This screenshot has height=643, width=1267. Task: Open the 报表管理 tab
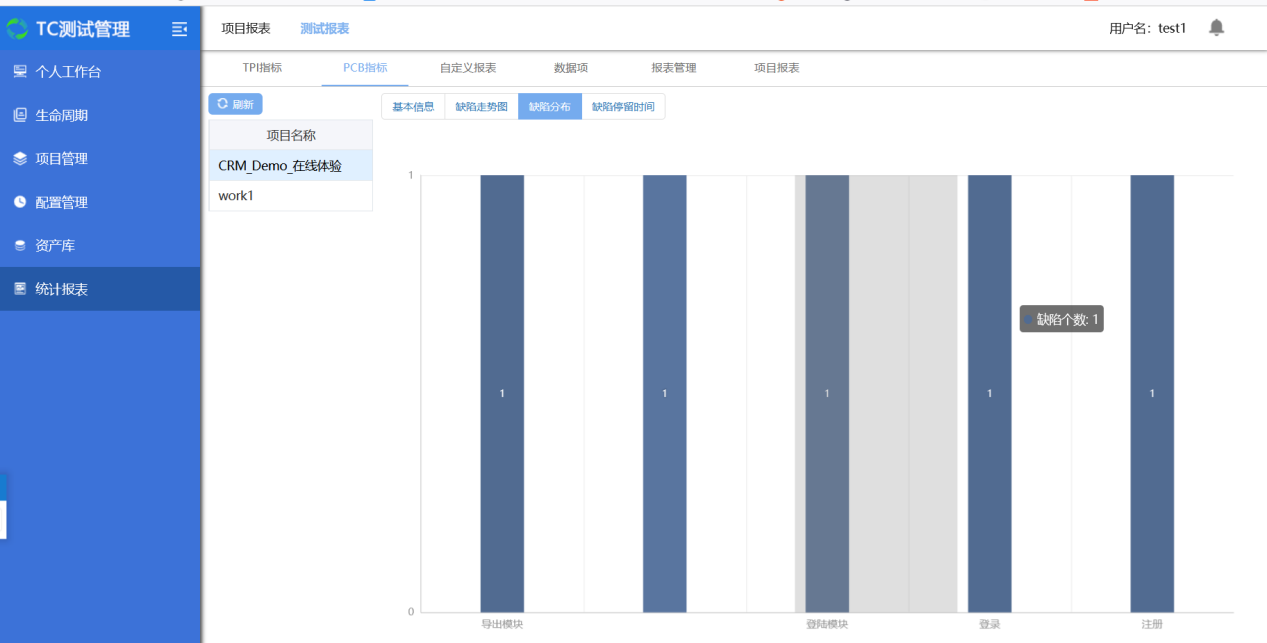pos(673,68)
